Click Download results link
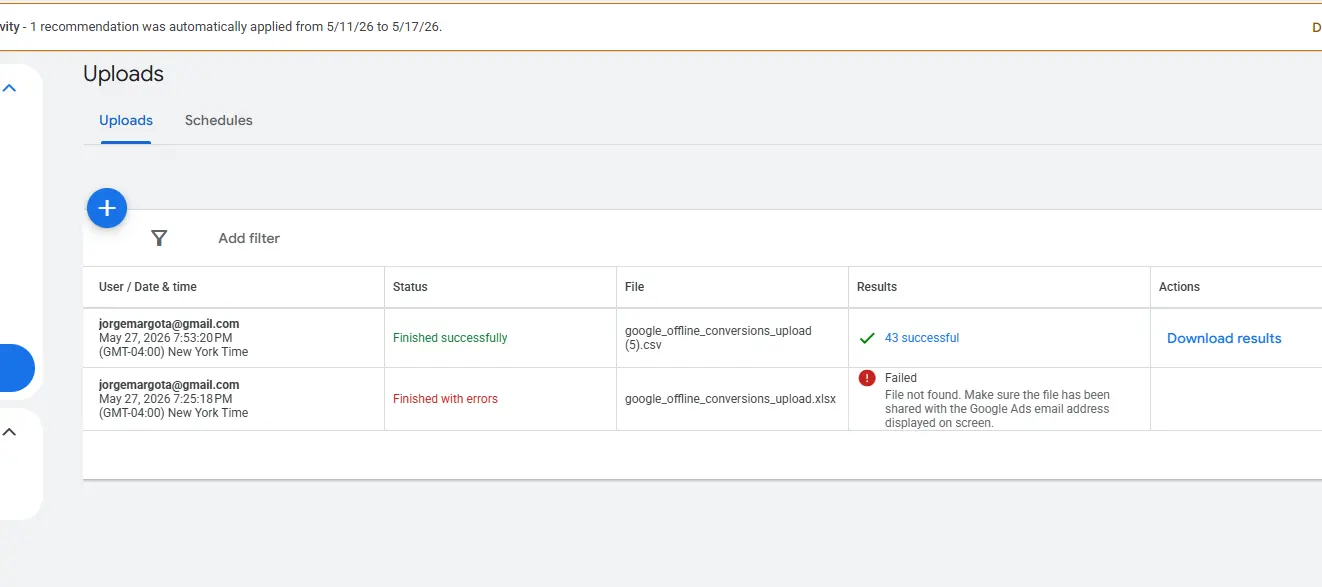 [1224, 338]
